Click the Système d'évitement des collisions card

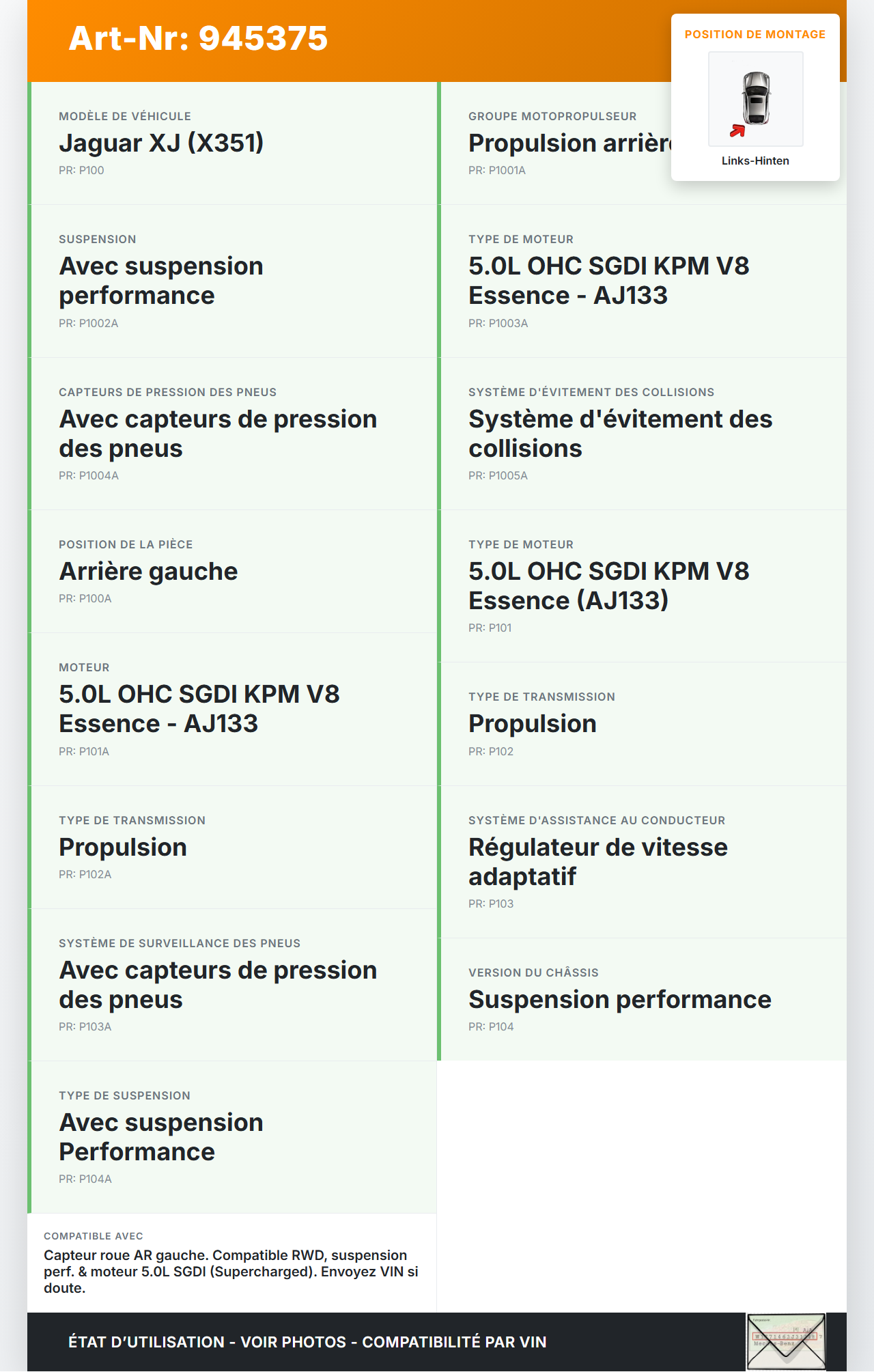(x=642, y=433)
